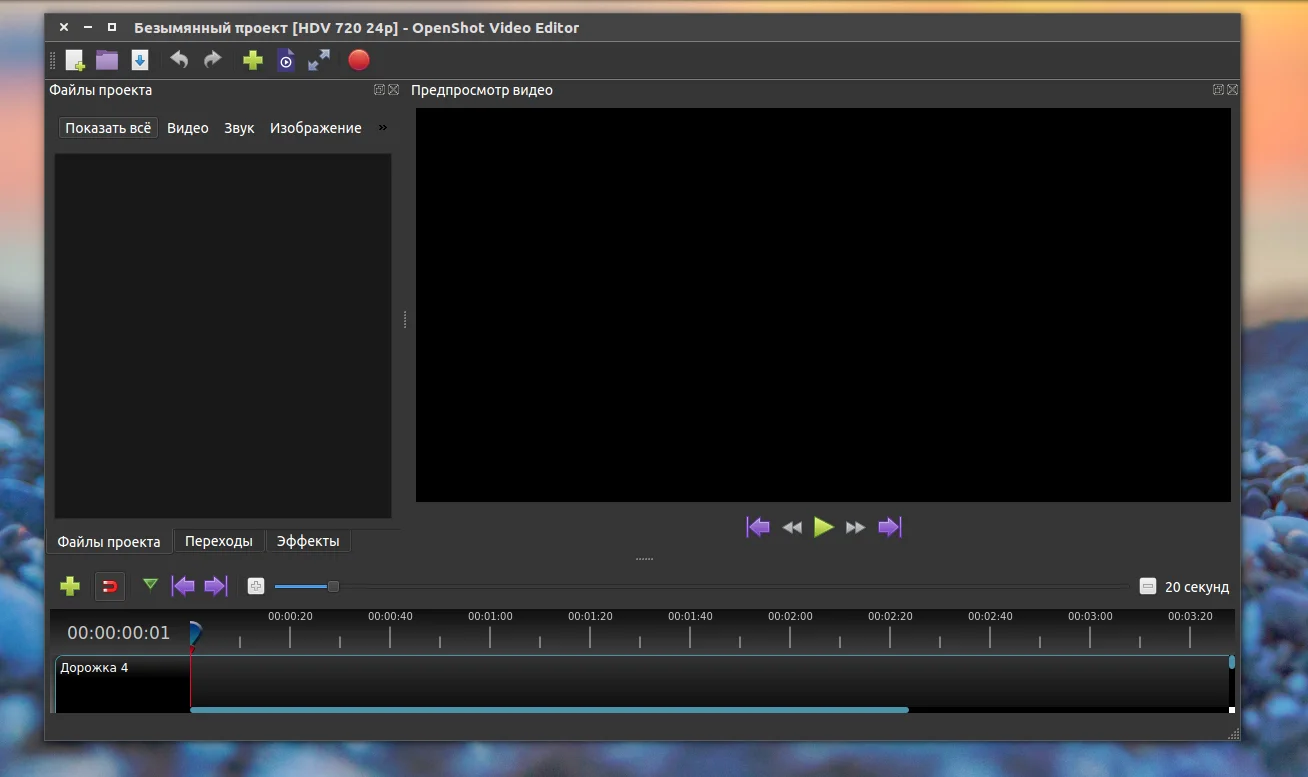Add a track using the timeline plus icon

click(x=70, y=586)
